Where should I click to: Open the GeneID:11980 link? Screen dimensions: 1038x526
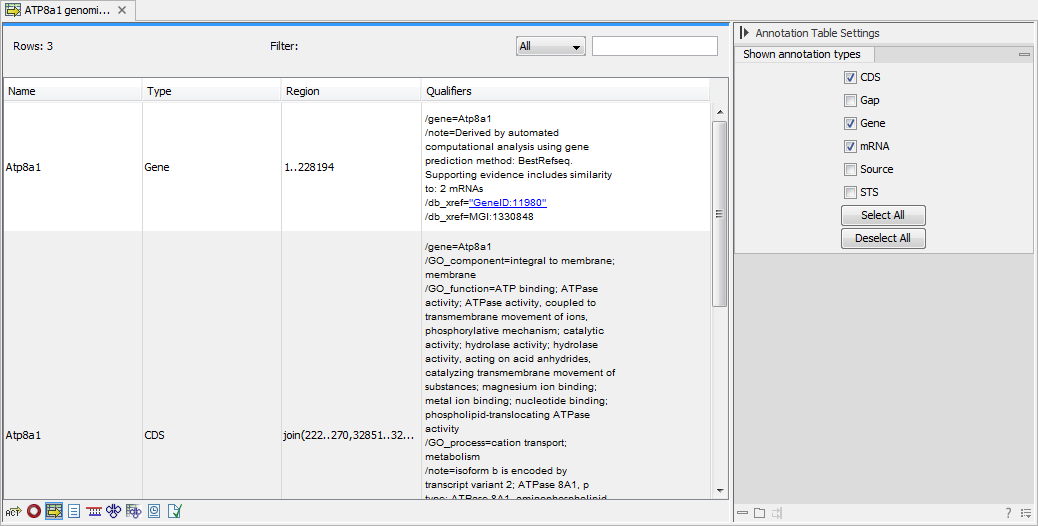509,203
